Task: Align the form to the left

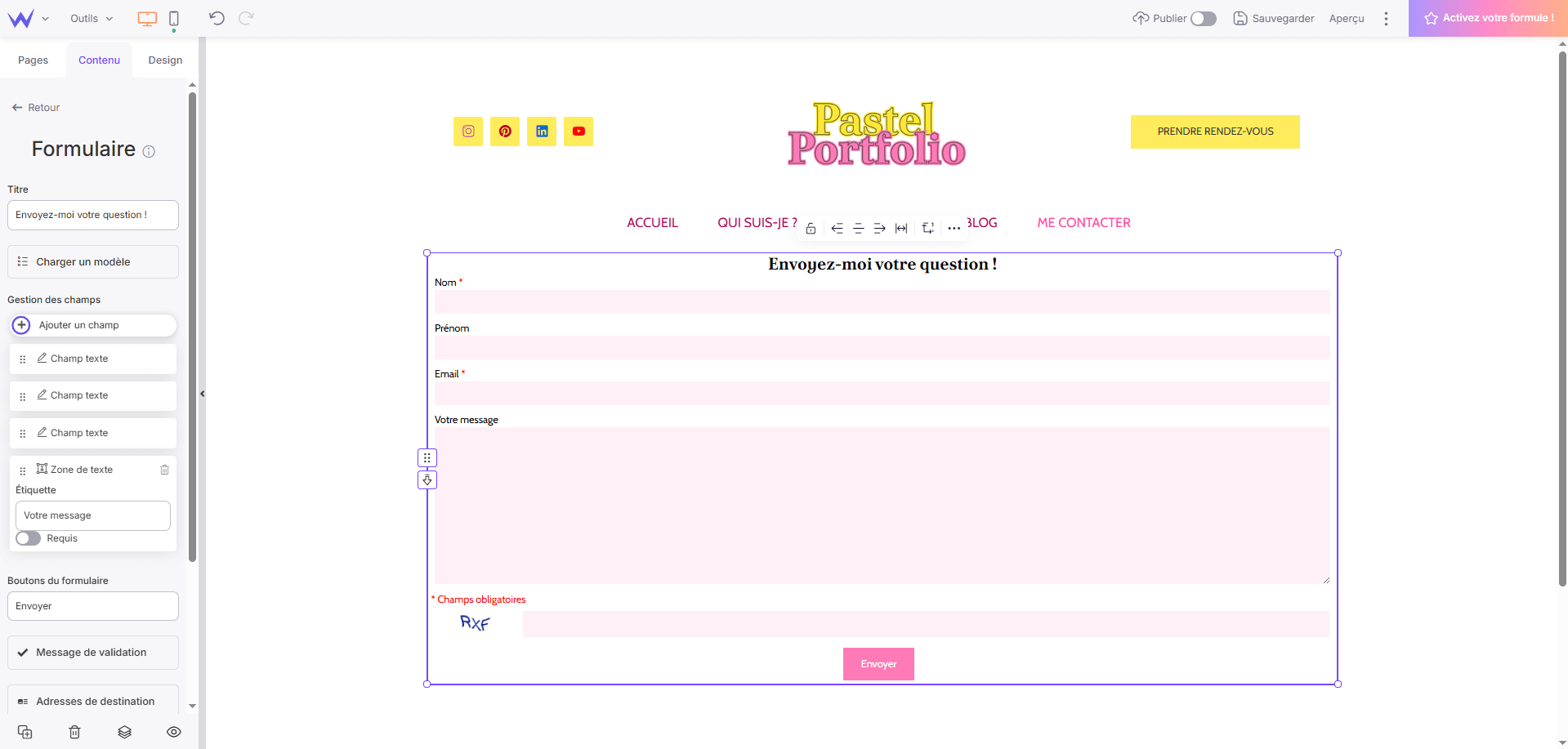Action: coord(837,229)
